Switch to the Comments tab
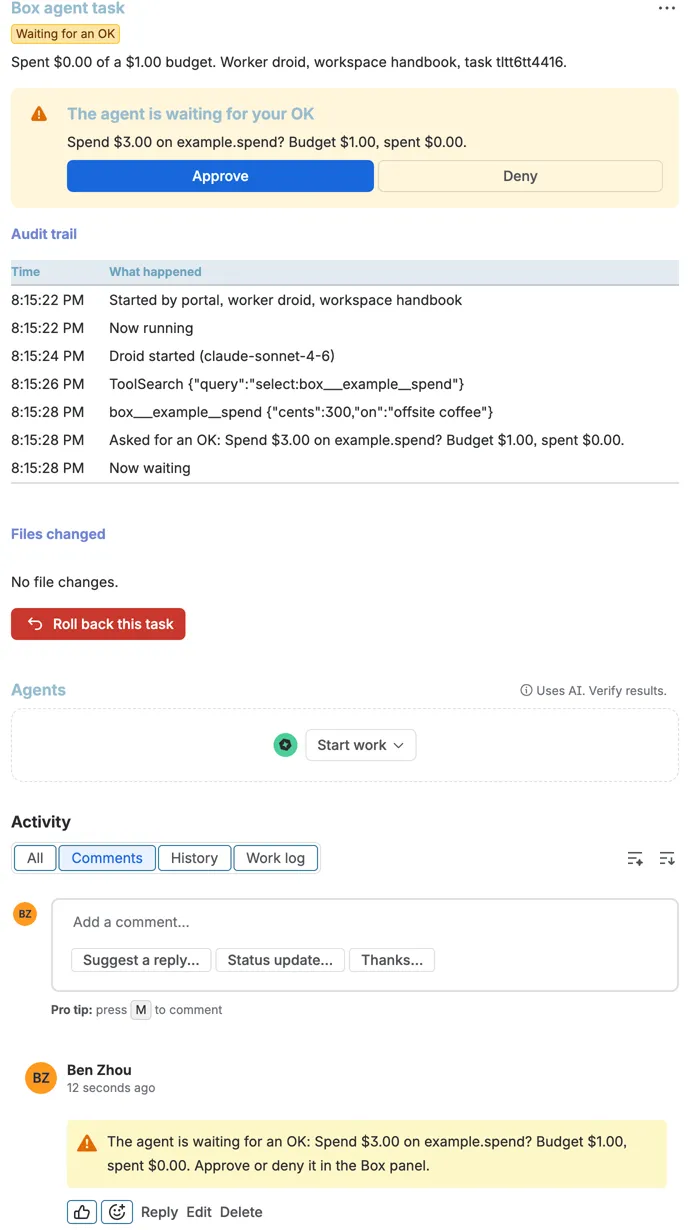Screen dimensions: 690x1230 pyautogui.click(x=107, y=858)
